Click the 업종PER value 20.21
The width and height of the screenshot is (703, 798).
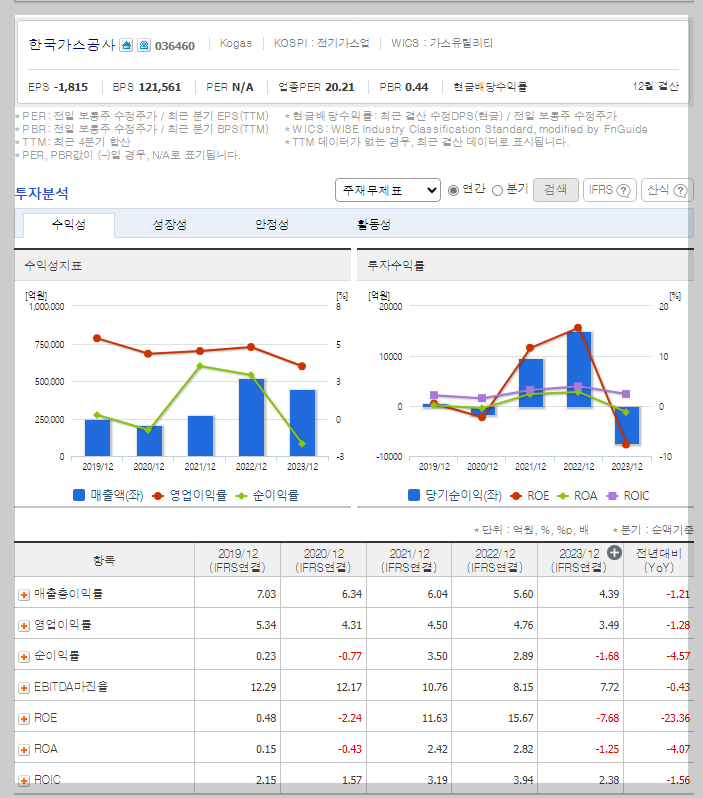pyautogui.click(x=340, y=87)
